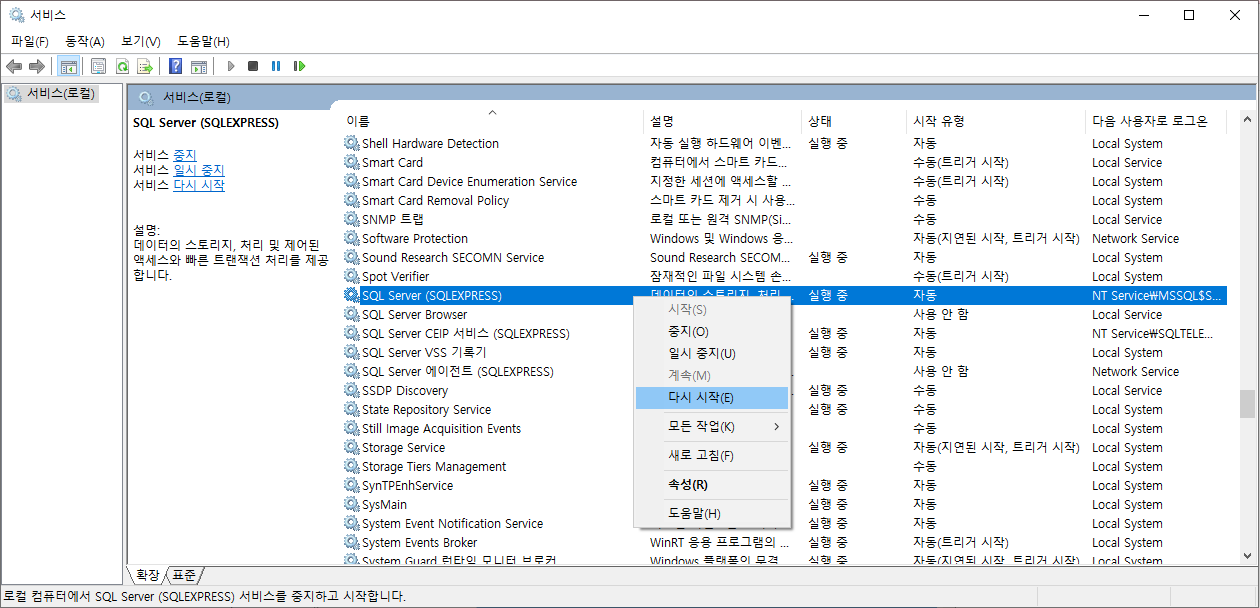Click the 중지 service link
The width and height of the screenshot is (1260, 608).
tap(185, 155)
